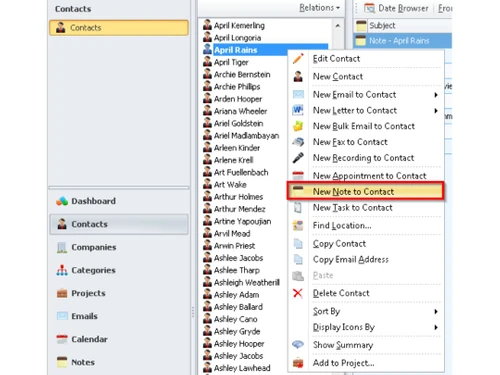Click the Word icon for New Letter to Contact
This screenshot has height=375, width=500.
[298, 110]
